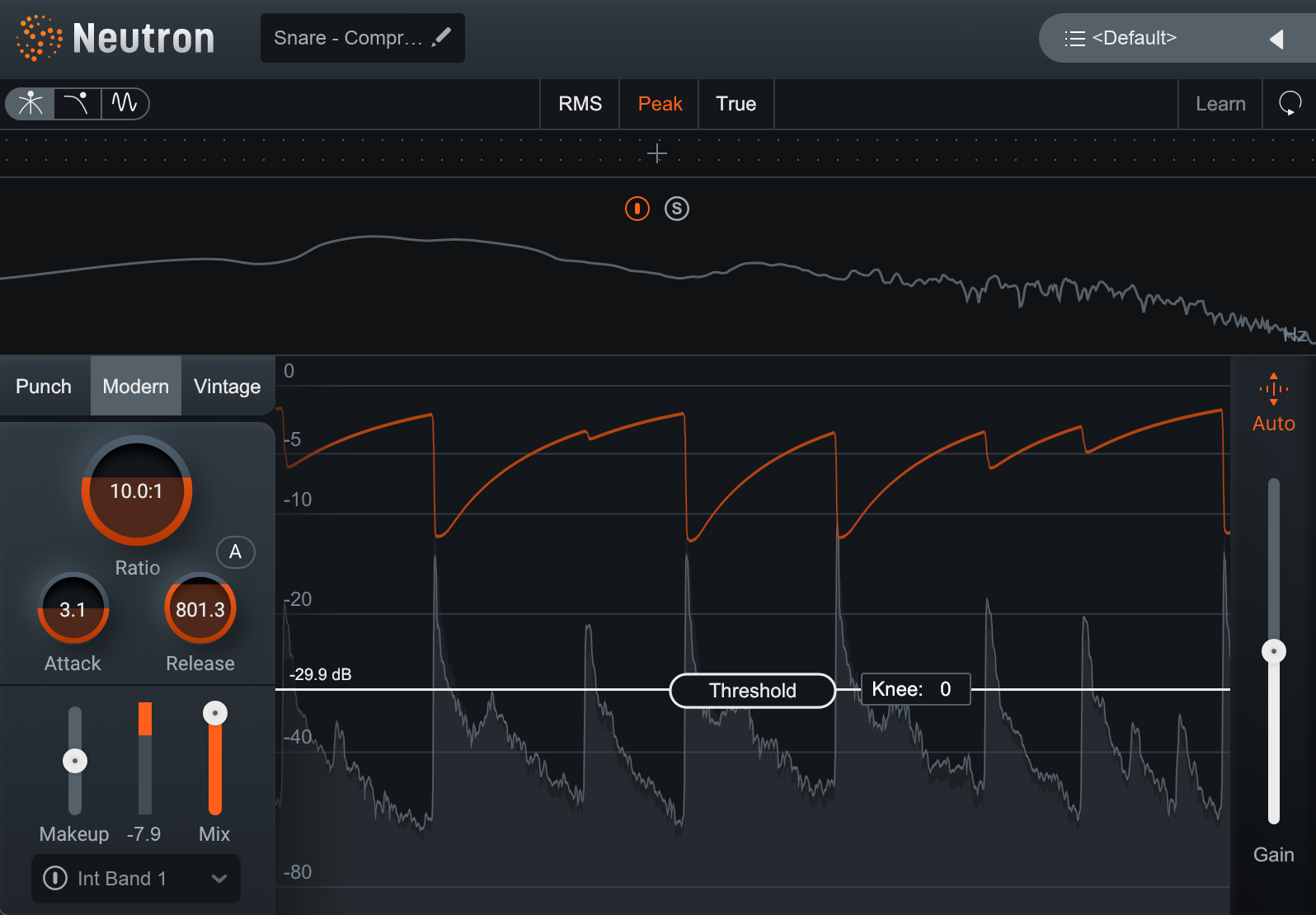Screen dimensions: 1316x915
Task: Click the Attack knob showing 3.1
Action: tap(73, 609)
